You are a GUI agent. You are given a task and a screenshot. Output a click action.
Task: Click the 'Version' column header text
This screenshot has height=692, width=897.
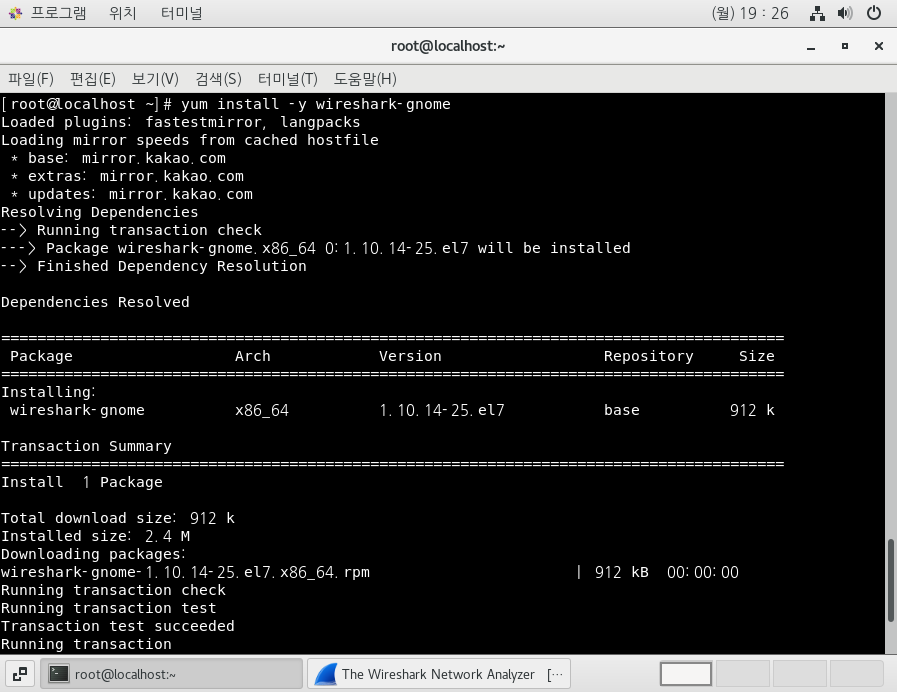(410, 356)
